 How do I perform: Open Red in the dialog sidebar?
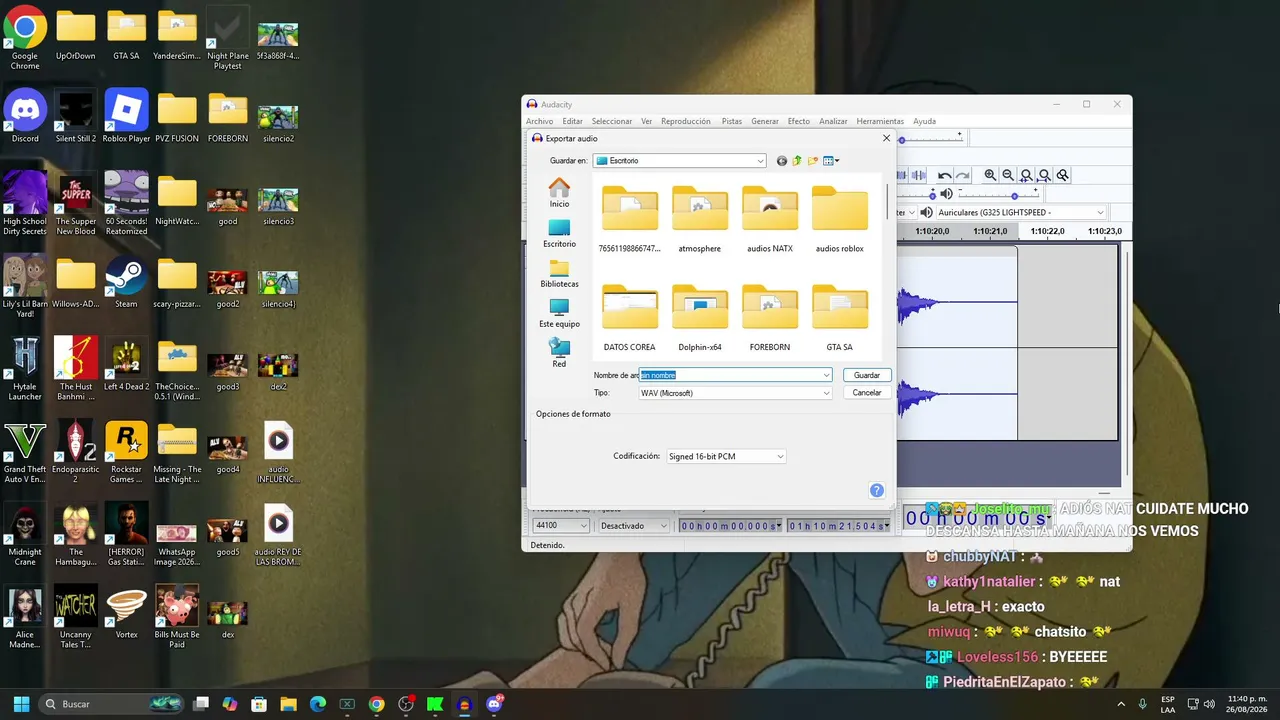pyautogui.click(x=559, y=353)
